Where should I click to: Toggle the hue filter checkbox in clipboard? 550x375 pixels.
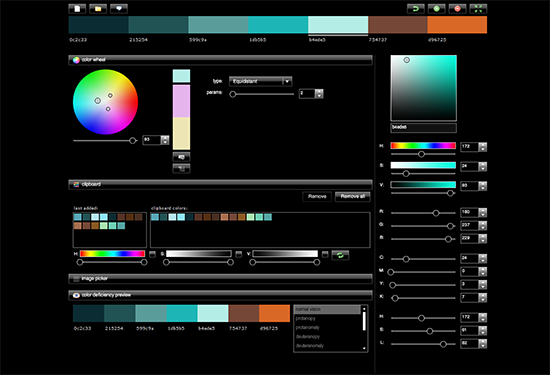152,254
